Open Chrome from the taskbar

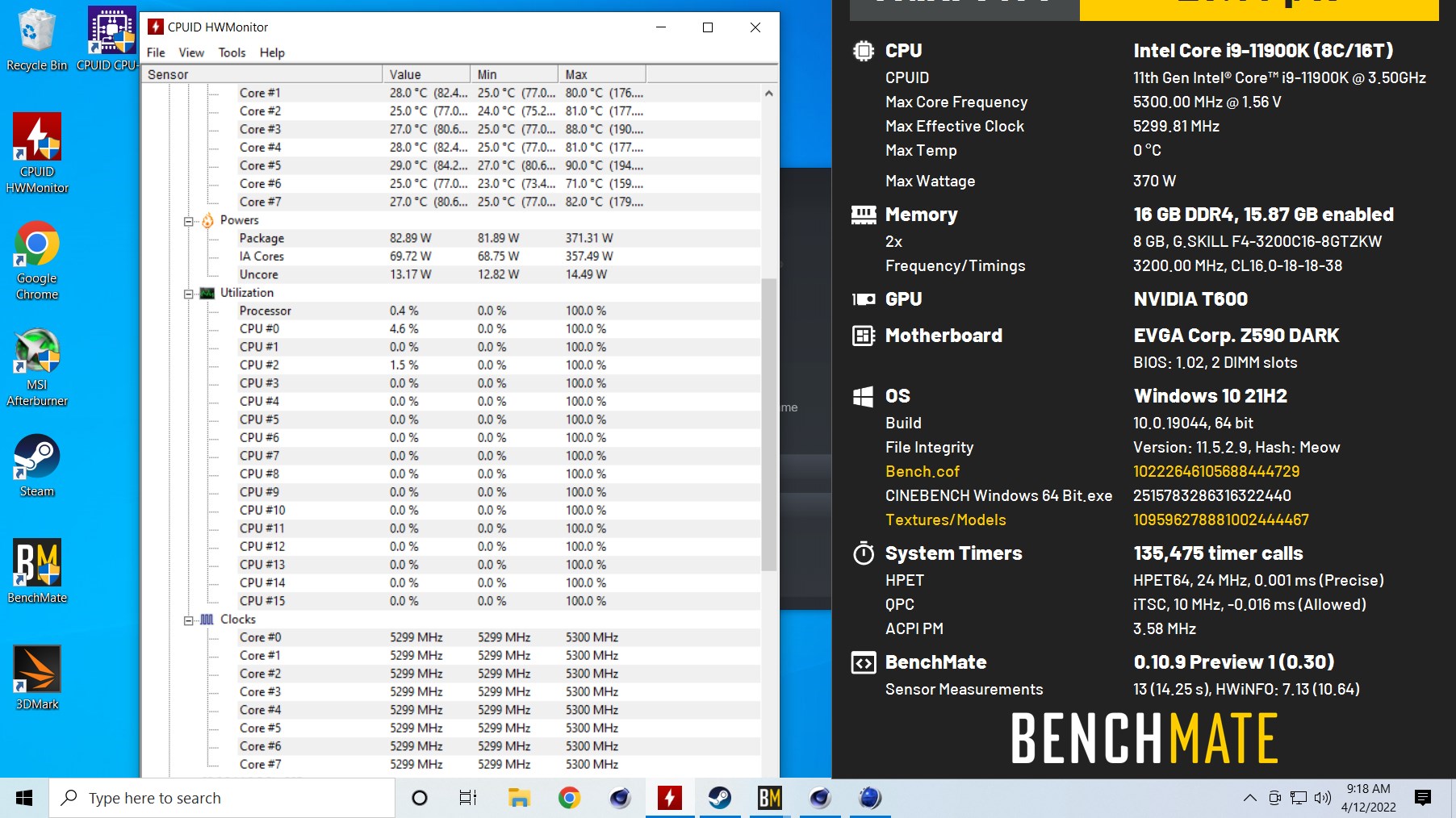pyautogui.click(x=569, y=798)
